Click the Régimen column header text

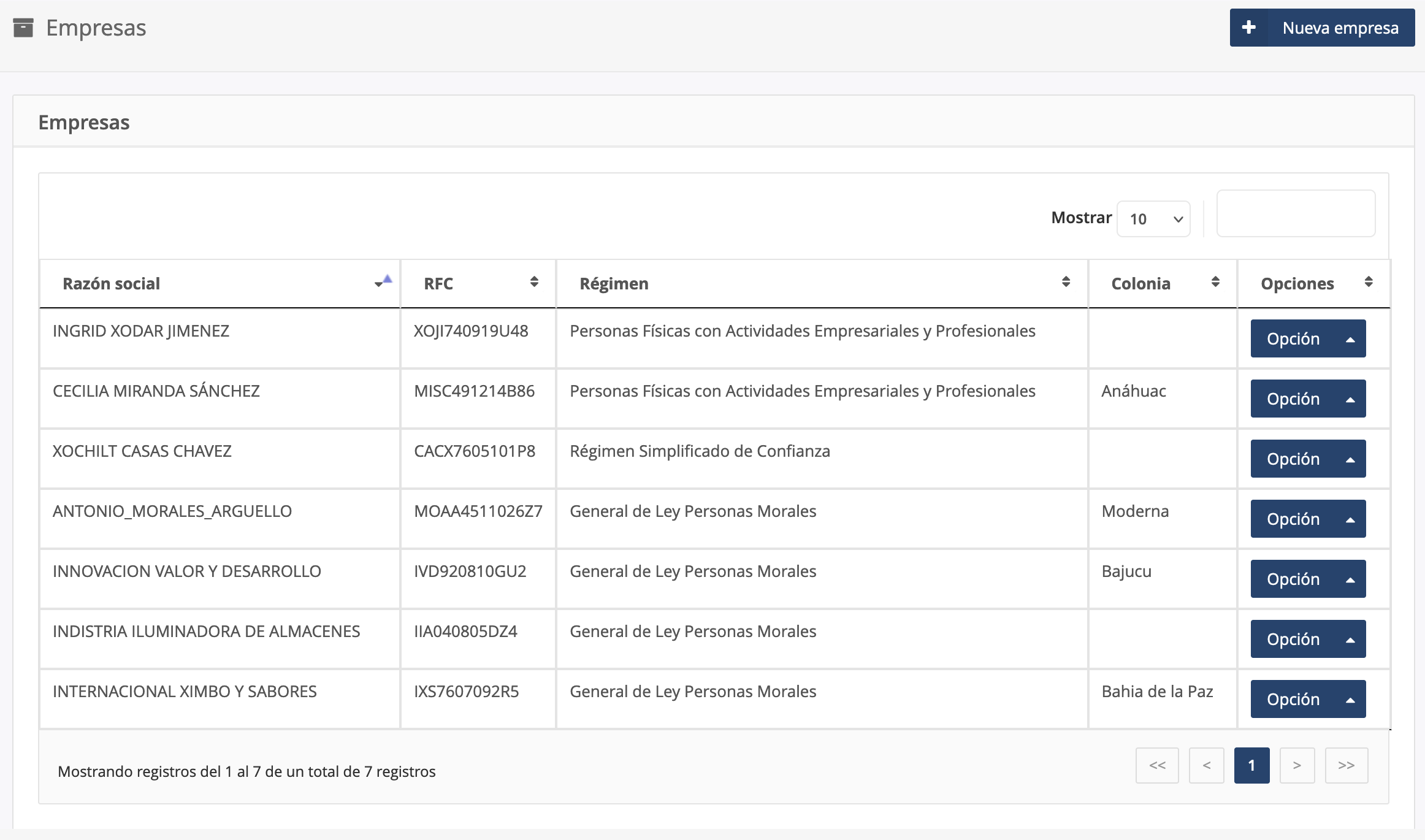pos(614,283)
